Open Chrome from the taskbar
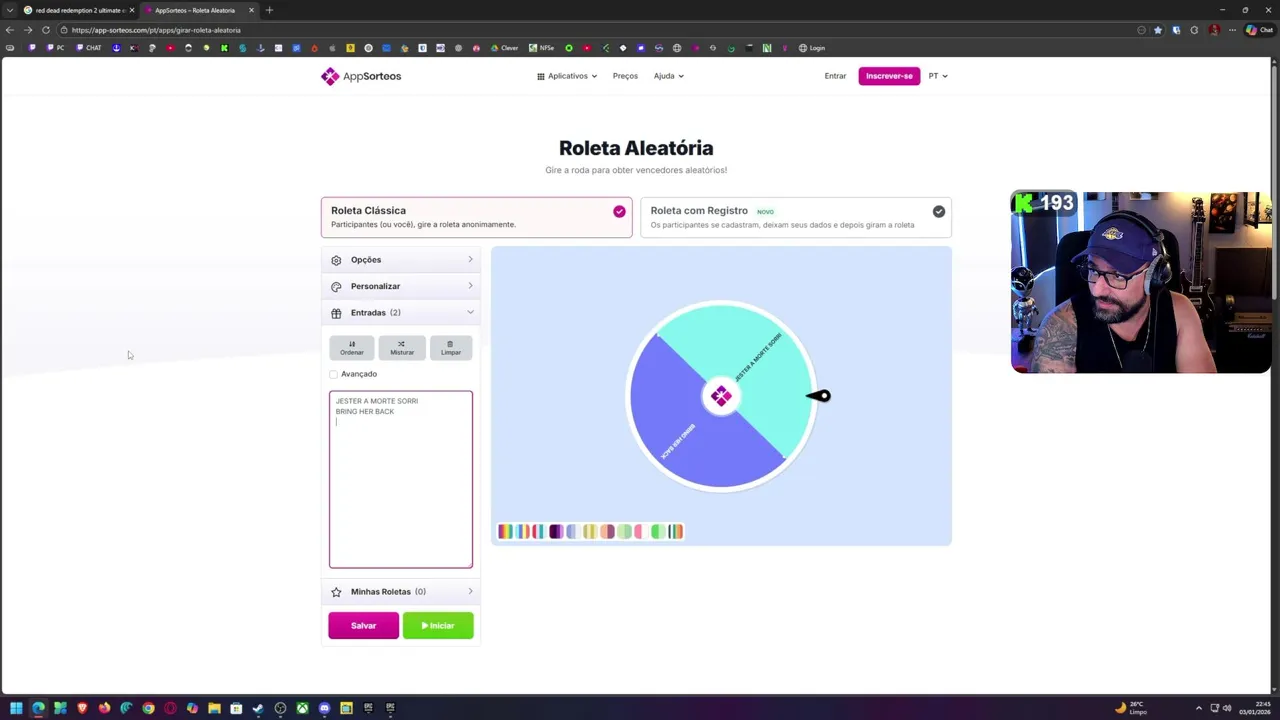 coord(148,708)
